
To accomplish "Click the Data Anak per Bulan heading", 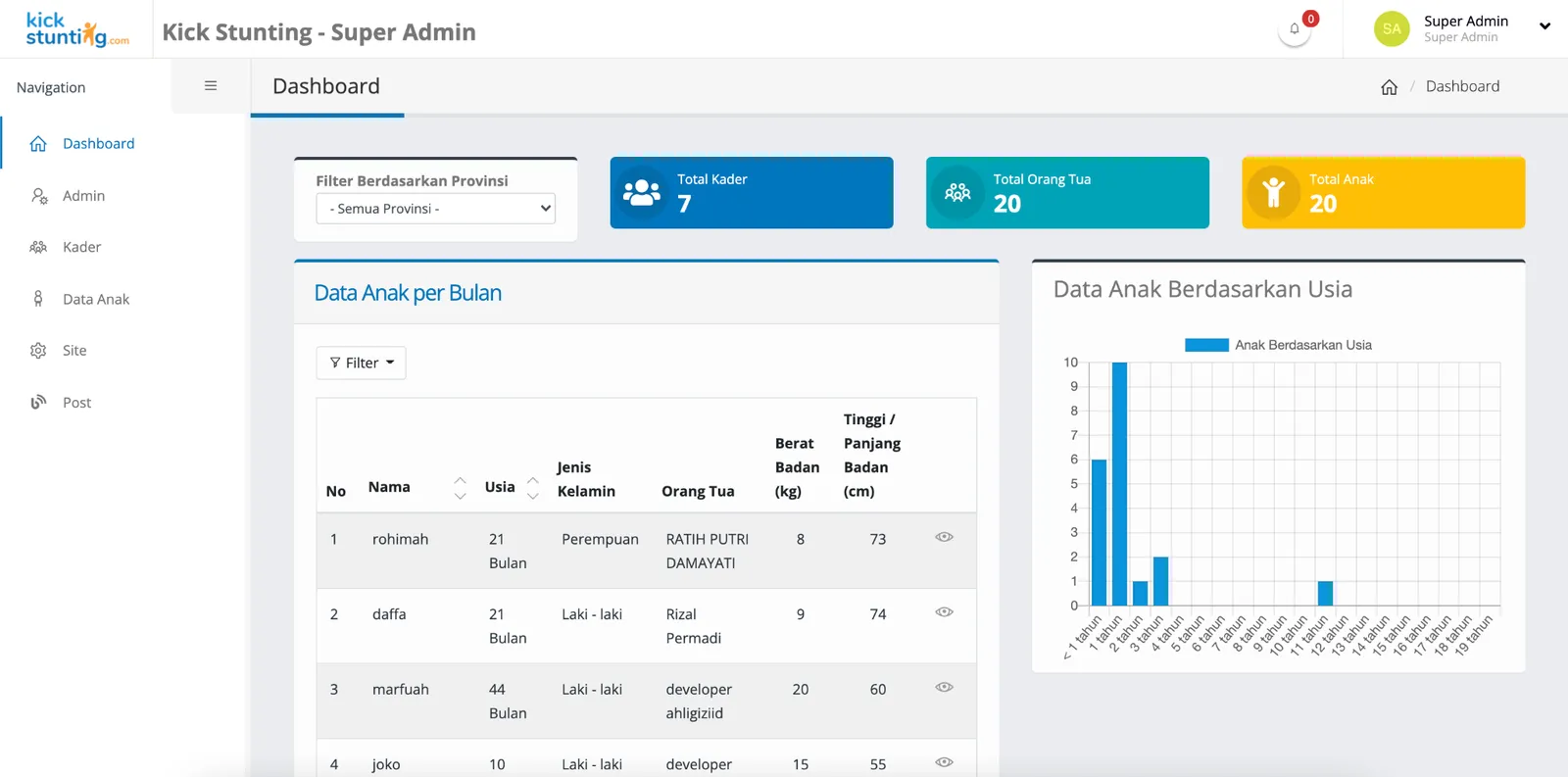I will pyautogui.click(x=408, y=293).
